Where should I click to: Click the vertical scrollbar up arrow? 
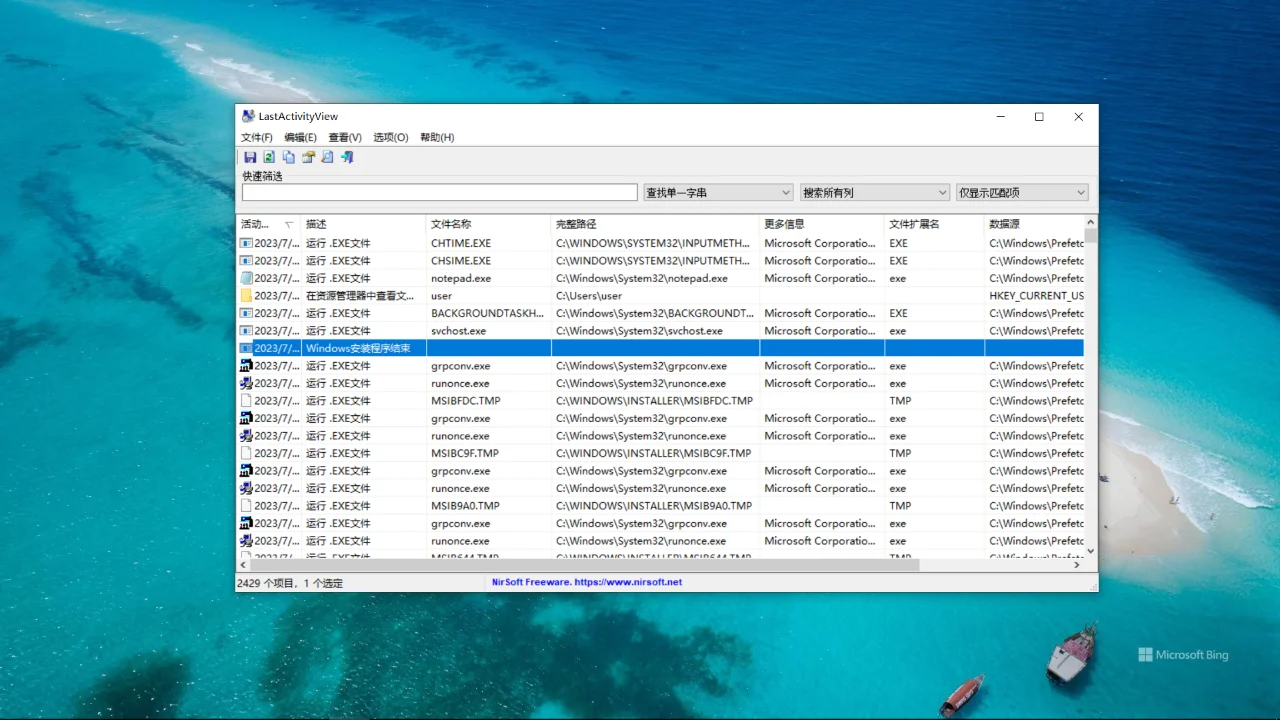[1091, 222]
